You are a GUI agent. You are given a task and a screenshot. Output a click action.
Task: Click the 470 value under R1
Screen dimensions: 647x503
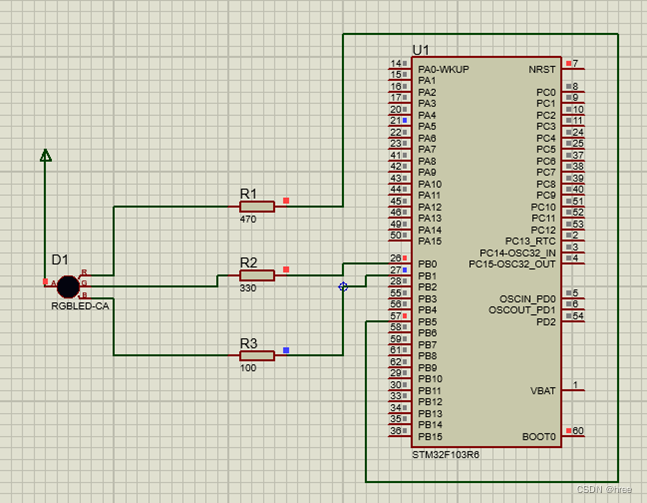pyautogui.click(x=248, y=219)
